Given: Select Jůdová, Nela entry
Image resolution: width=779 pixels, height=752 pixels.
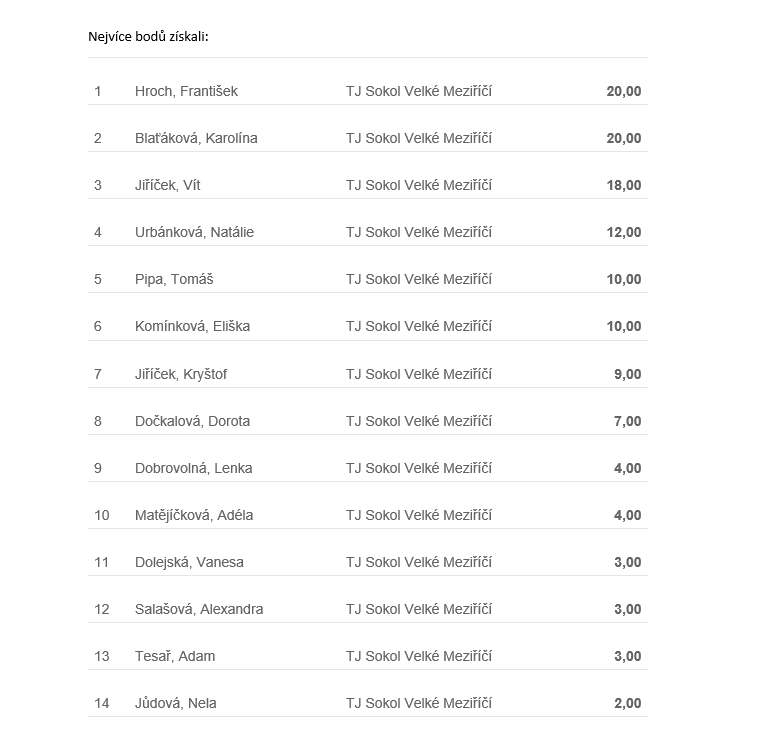Looking at the screenshot, I should coord(175,703).
